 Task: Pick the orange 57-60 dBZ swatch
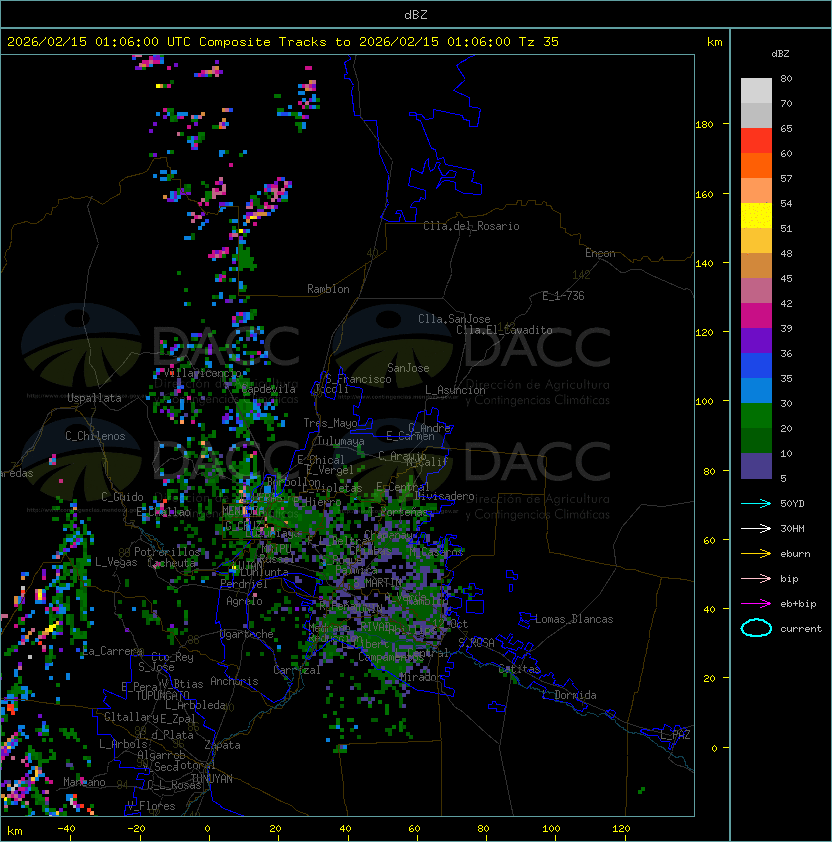click(x=756, y=165)
